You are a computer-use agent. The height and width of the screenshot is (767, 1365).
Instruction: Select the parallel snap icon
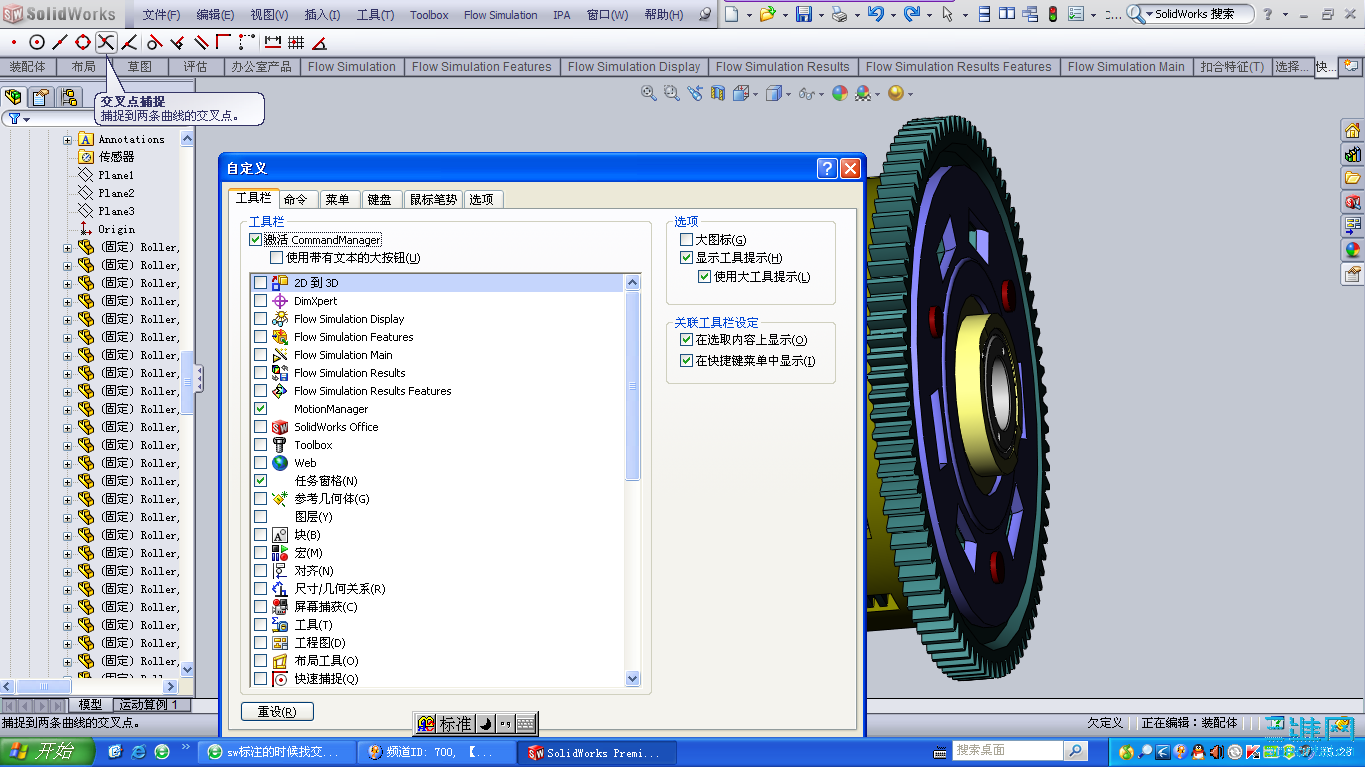200,42
